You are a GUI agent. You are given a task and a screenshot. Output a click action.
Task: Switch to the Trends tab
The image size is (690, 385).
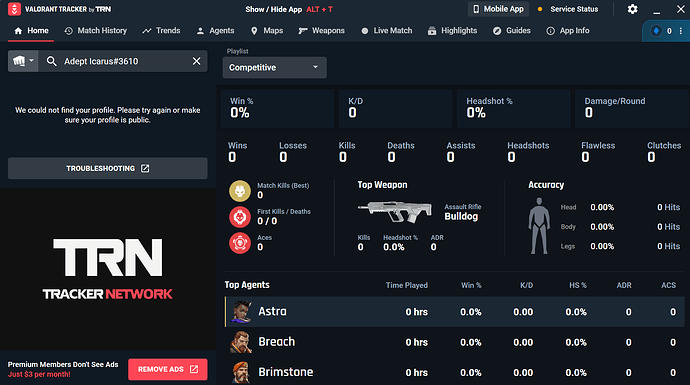(x=161, y=31)
